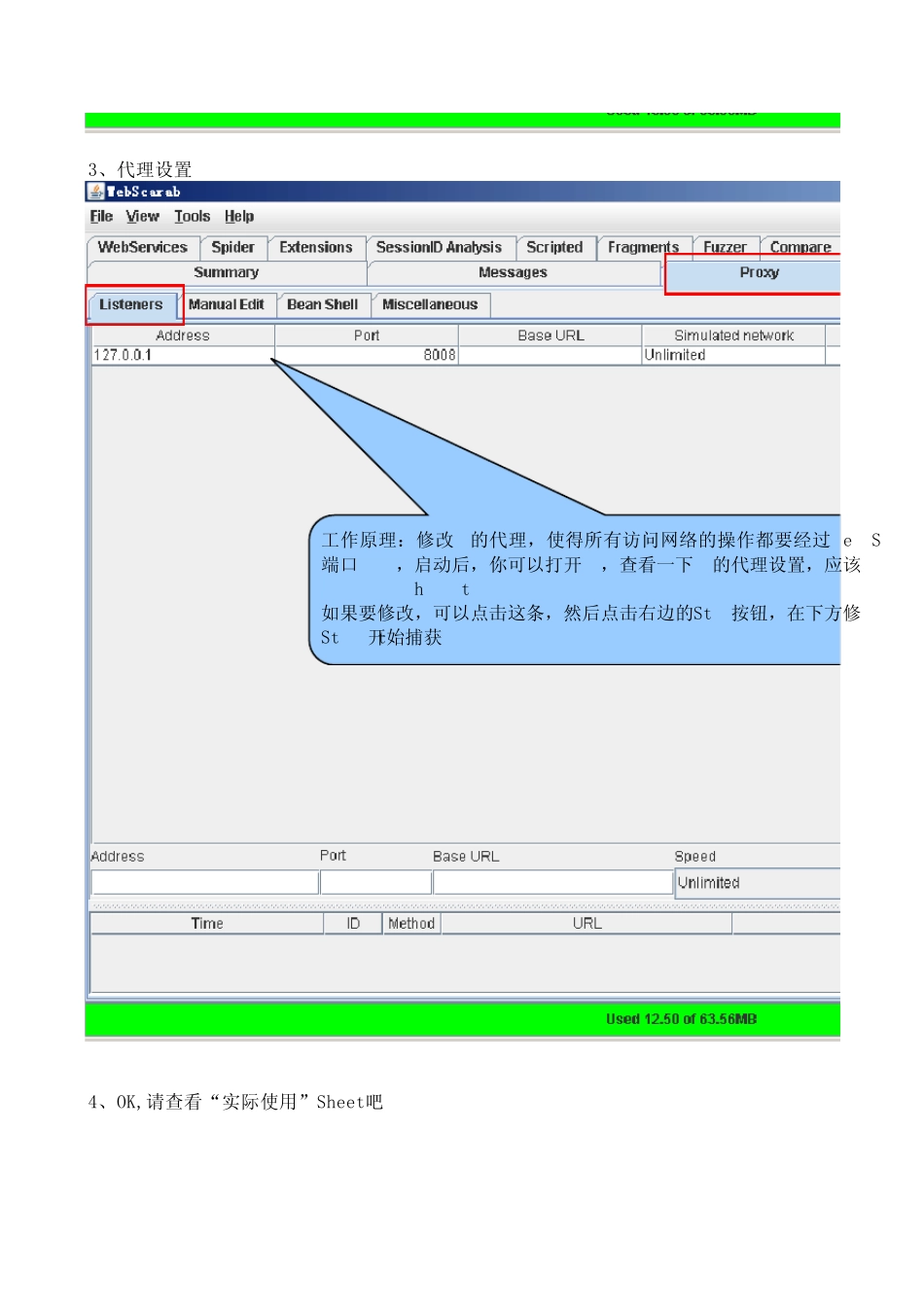The height and width of the screenshot is (1308, 924).
Task: Select the Miscellaneous sub-tab
Action: pyautogui.click(x=430, y=305)
